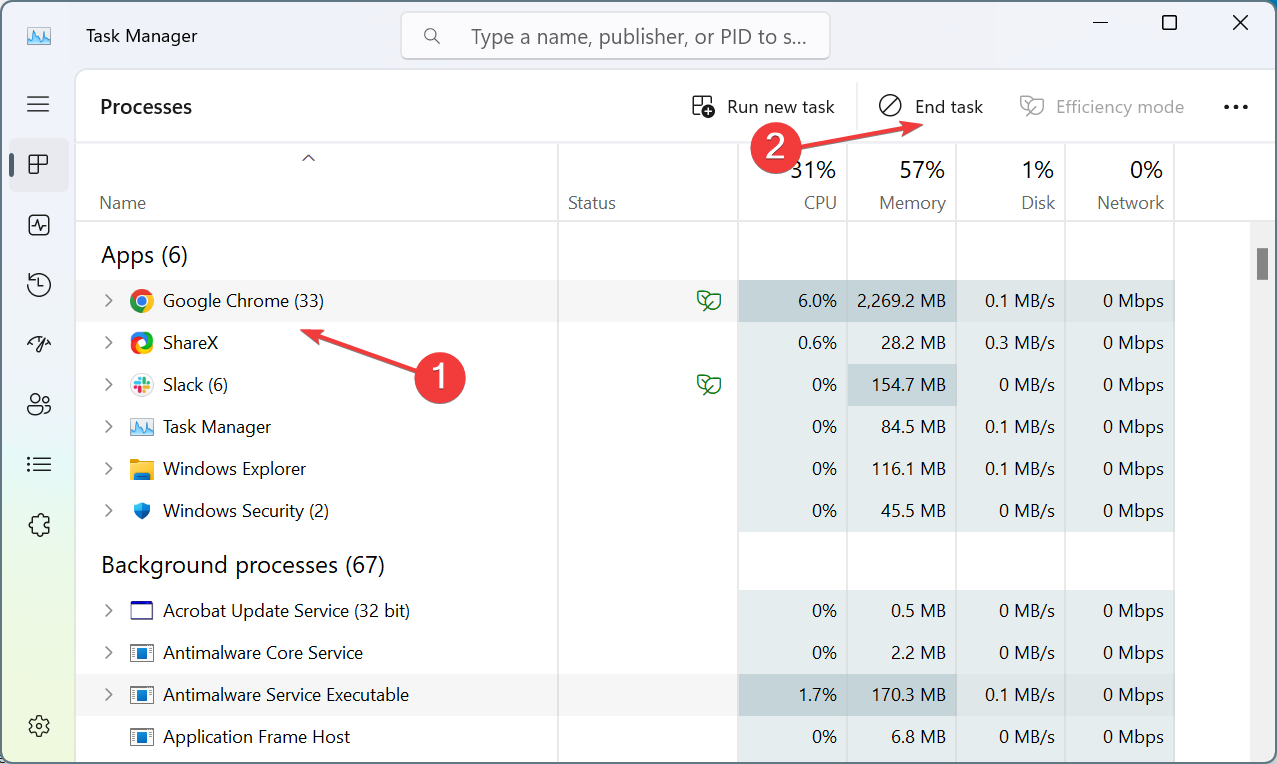Image resolution: width=1277 pixels, height=764 pixels.
Task: Click the Windows Explorer folder icon
Action: pyautogui.click(x=142, y=469)
